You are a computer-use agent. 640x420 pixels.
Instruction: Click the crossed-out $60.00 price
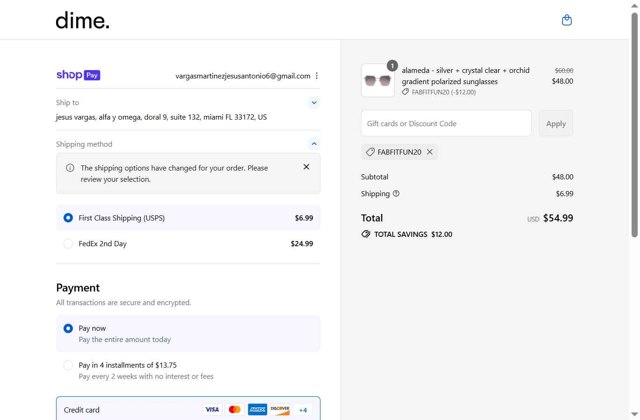[x=564, y=71]
